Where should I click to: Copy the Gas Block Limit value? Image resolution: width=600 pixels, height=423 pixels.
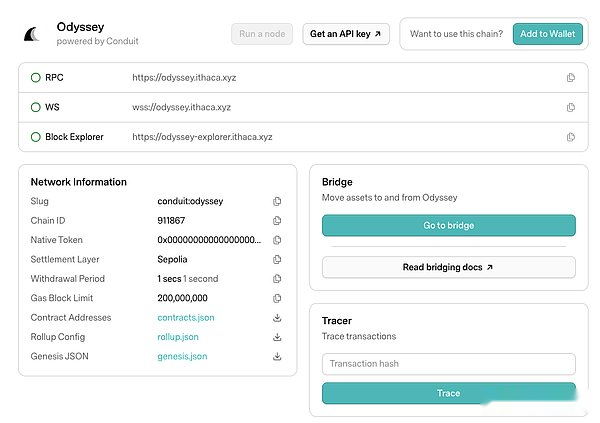click(x=277, y=298)
